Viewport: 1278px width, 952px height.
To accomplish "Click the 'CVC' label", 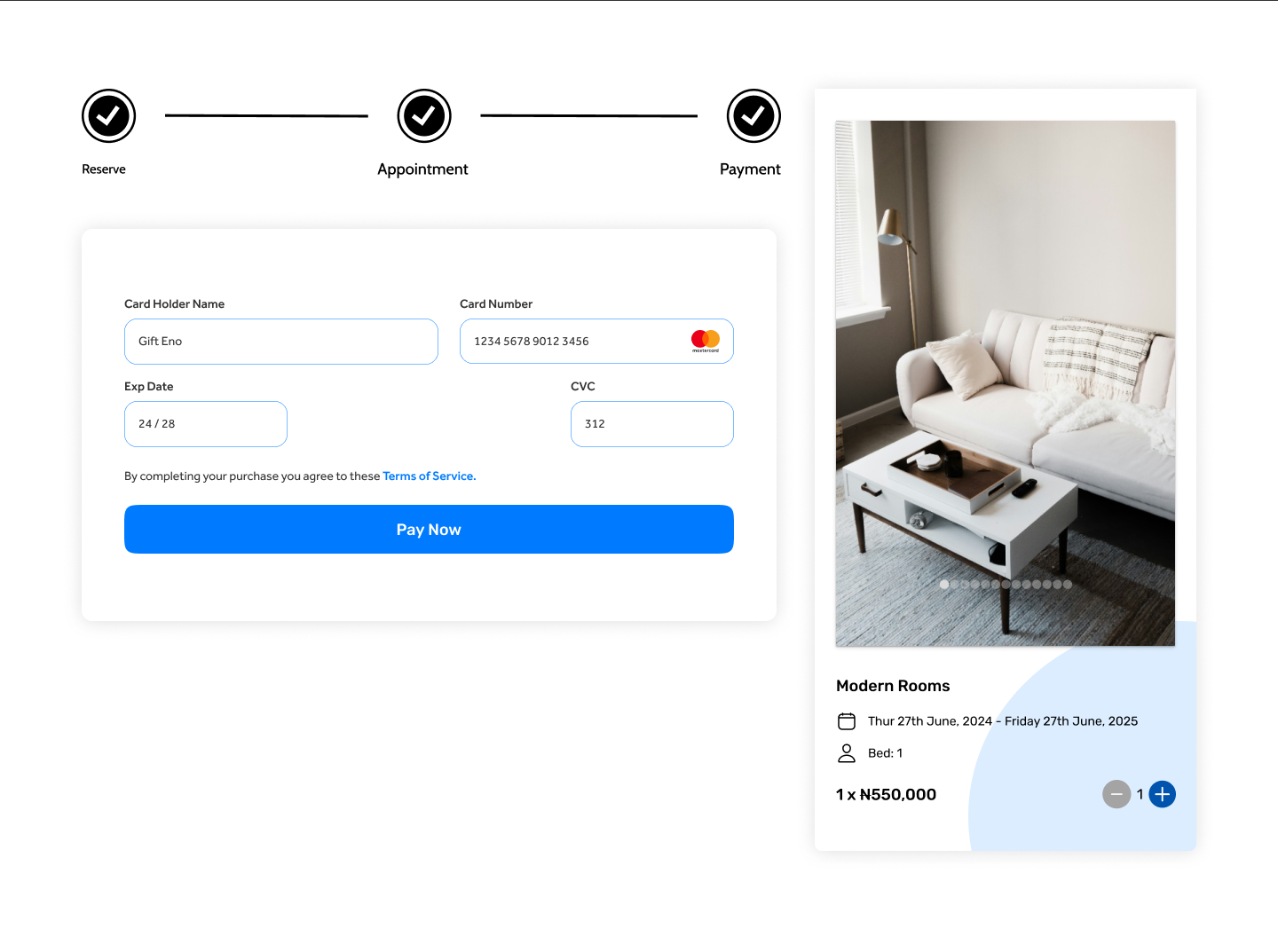I will pyautogui.click(x=583, y=387).
